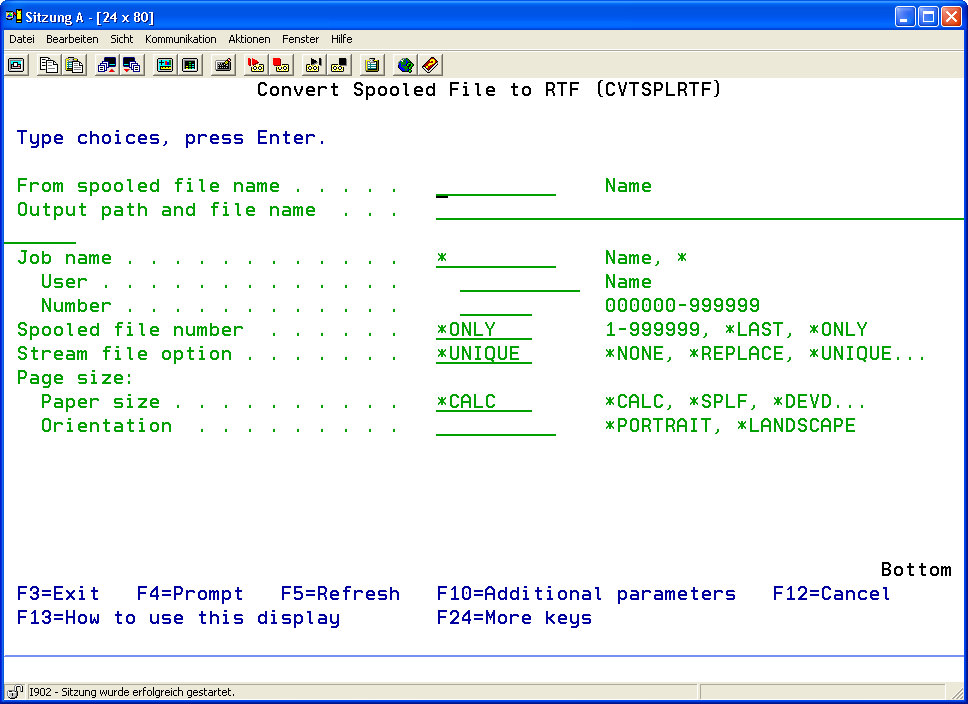Select the Stream file option *UNIQUE field
968x704 pixels.
point(483,354)
